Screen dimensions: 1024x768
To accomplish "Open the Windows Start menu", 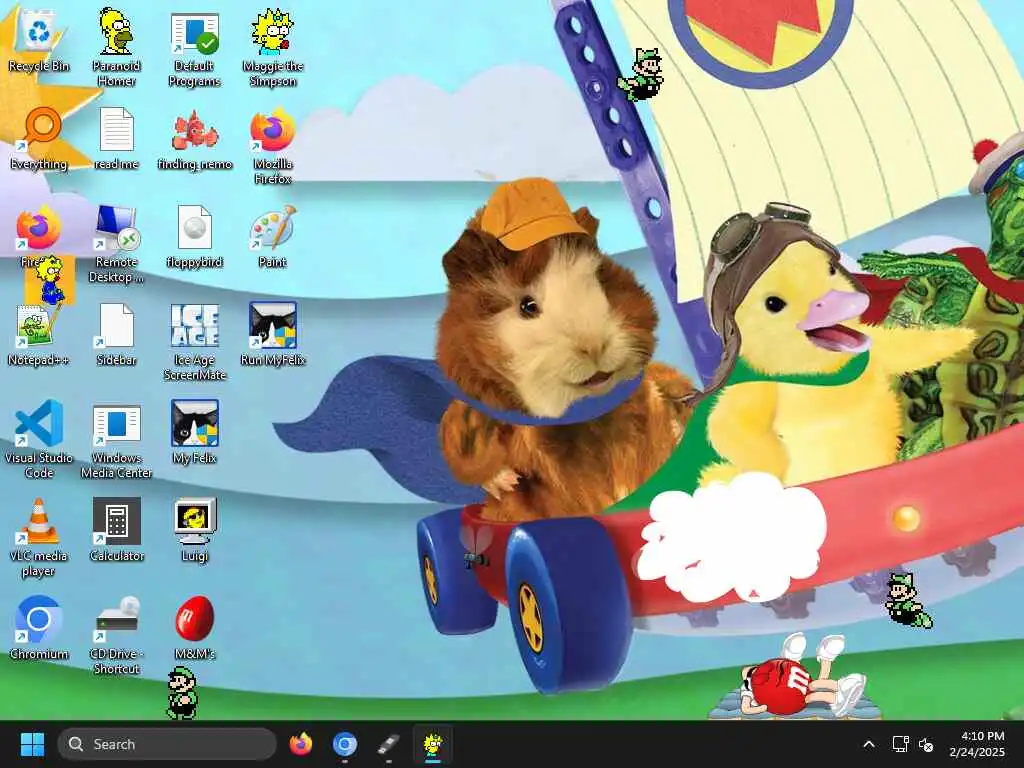I will (32, 744).
